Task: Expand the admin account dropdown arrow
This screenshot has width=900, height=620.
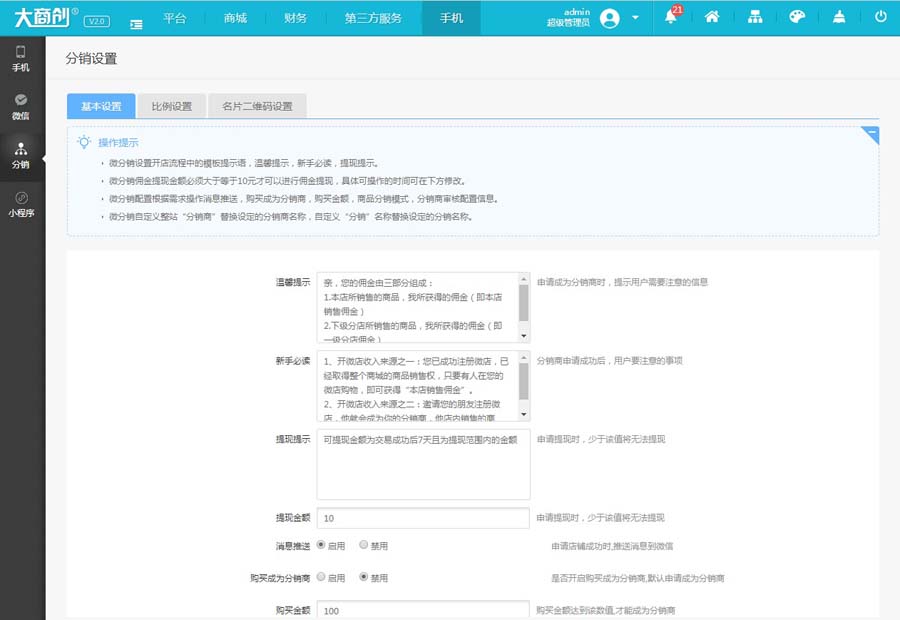Action: point(636,19)
